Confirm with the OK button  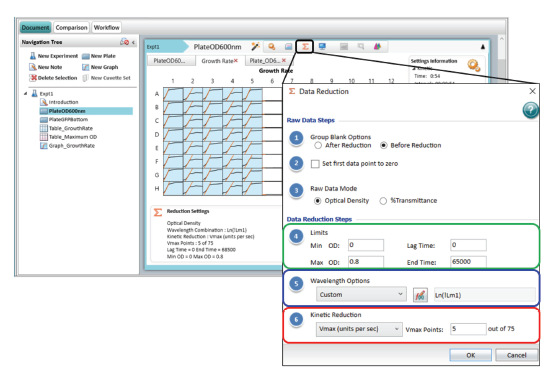coord(471,355)
